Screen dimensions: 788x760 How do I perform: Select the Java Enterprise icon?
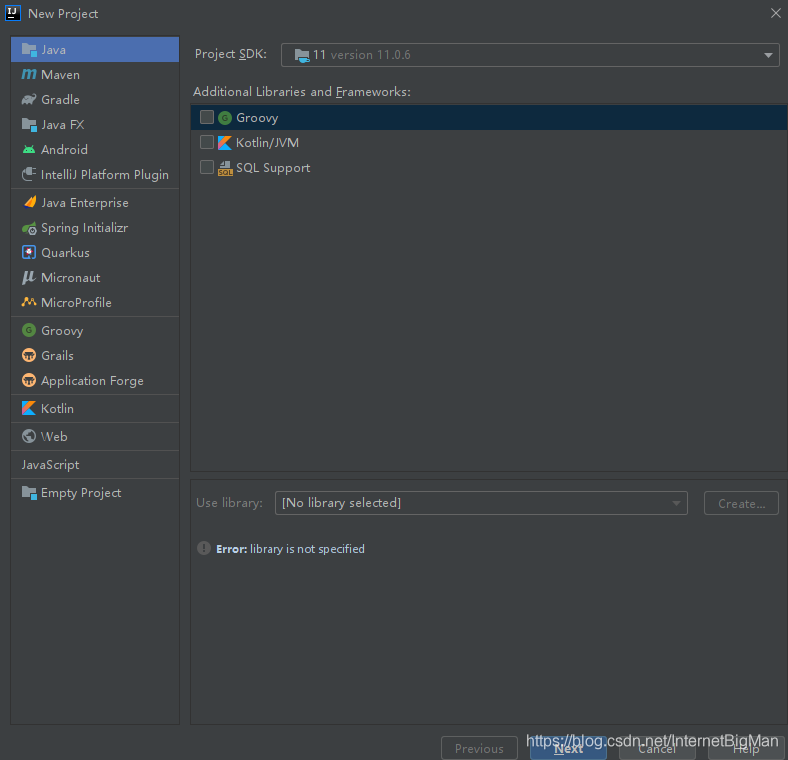(x=30, y=202)
